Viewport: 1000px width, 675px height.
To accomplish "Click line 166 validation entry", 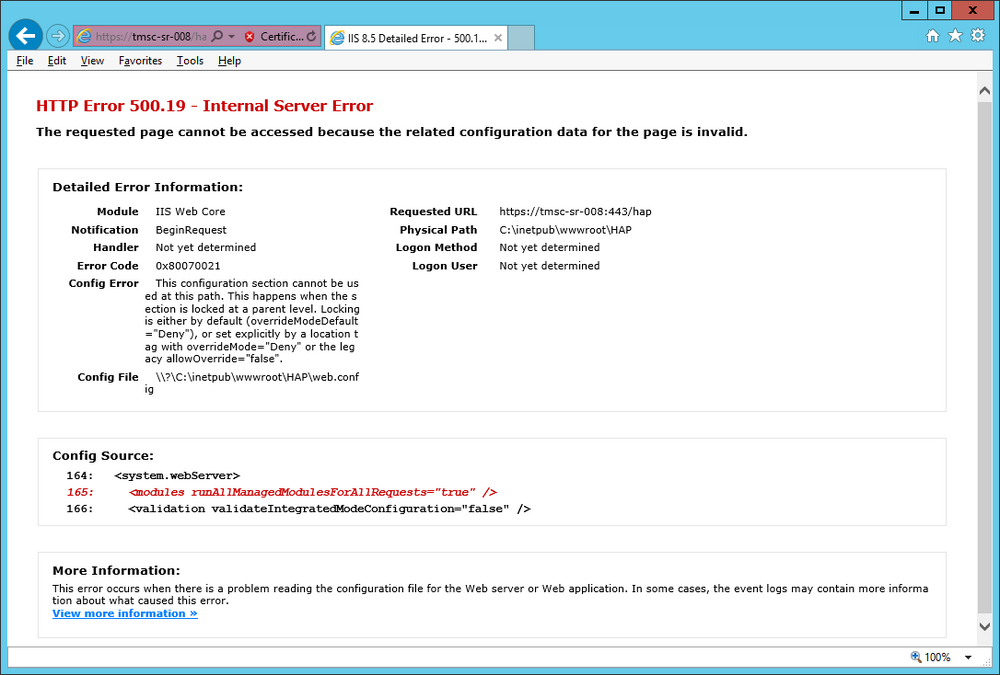I will tap(329, 508).
